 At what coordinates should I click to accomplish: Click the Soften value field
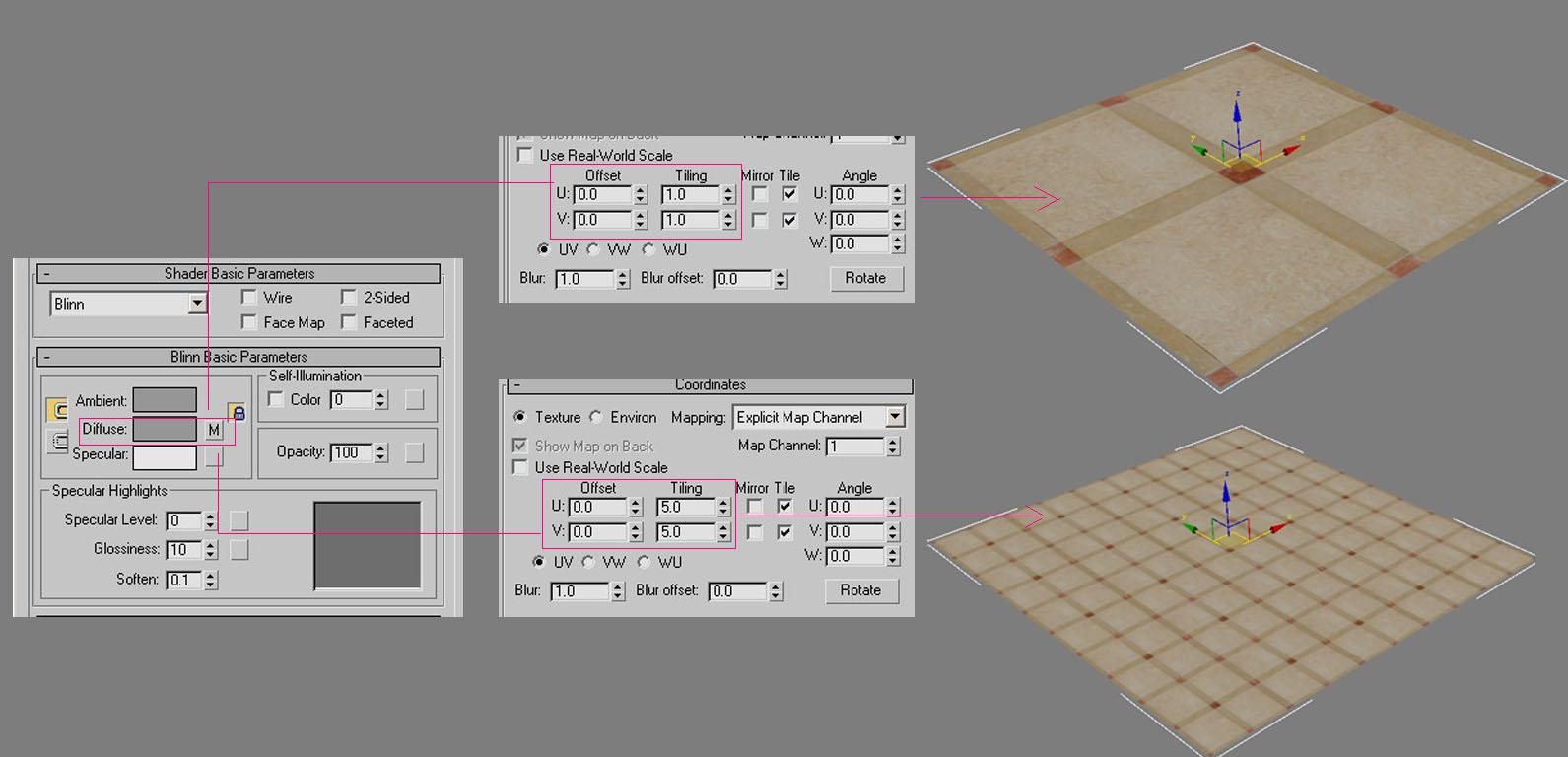pyautogui.click(x=184, y=580)
